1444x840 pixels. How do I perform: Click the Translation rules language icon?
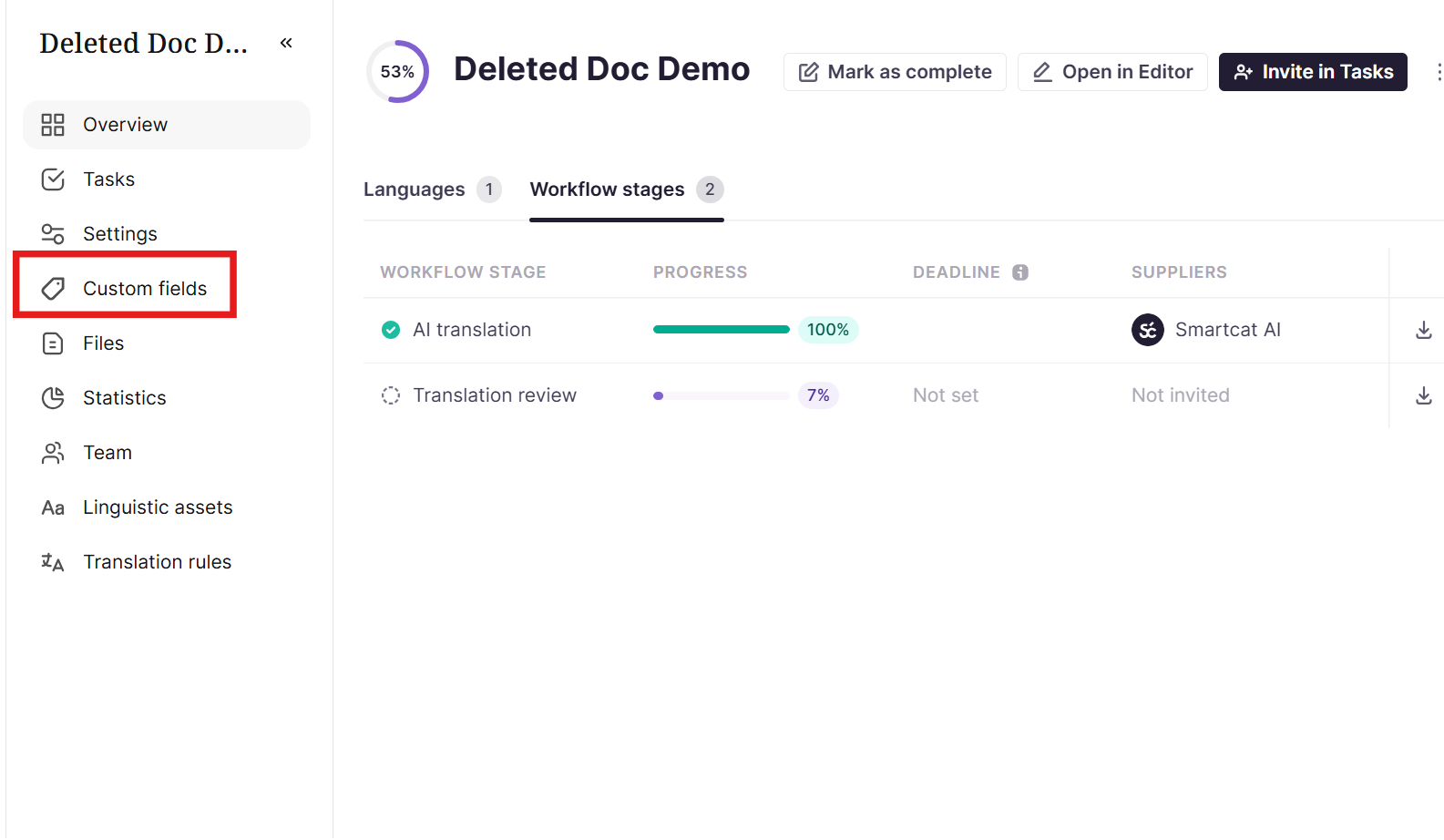pyautogui.click(x=53, y=562)
